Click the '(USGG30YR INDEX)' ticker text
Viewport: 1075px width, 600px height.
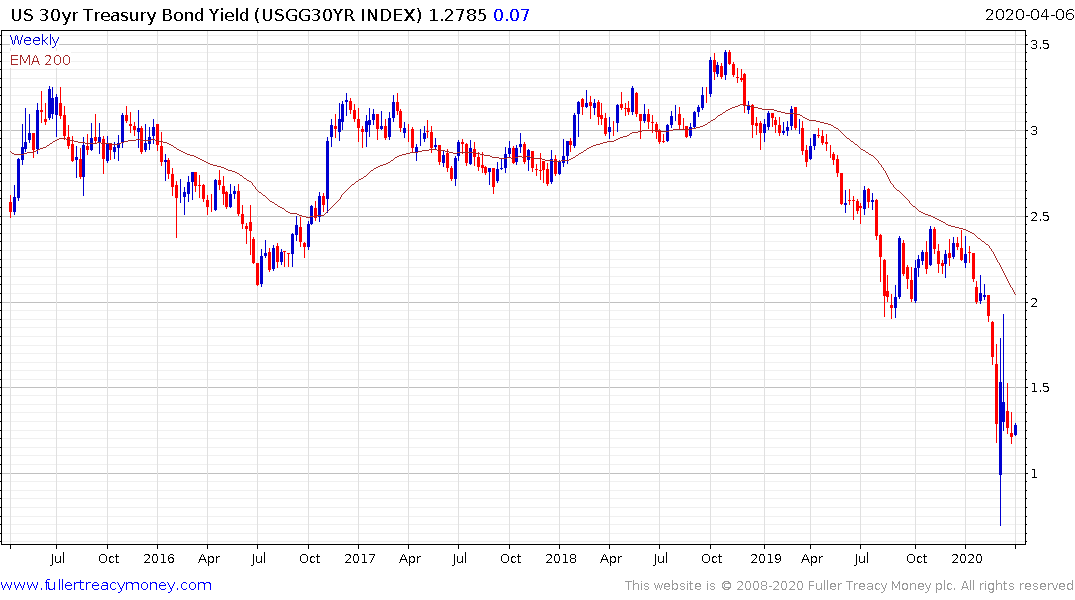tap(338, 15)
